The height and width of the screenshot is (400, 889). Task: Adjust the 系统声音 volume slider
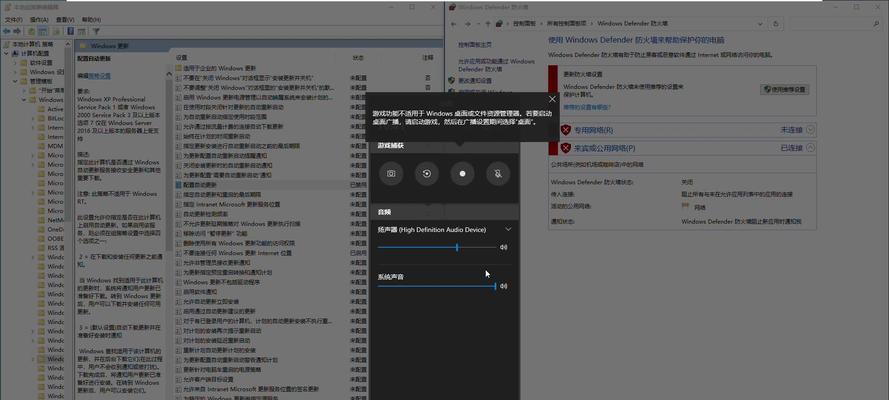(437, 286)
